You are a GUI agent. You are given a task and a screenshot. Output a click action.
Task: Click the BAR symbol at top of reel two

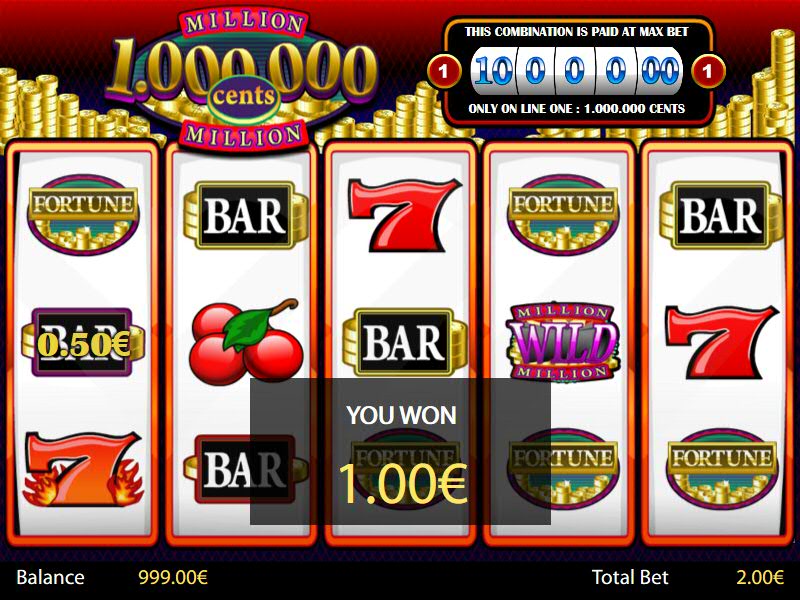245,215
